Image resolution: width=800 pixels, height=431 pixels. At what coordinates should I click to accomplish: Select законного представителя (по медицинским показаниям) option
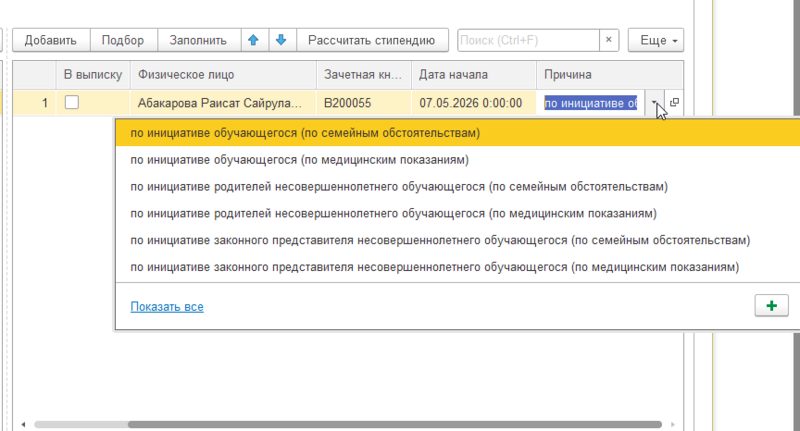[x=458, y=267]
